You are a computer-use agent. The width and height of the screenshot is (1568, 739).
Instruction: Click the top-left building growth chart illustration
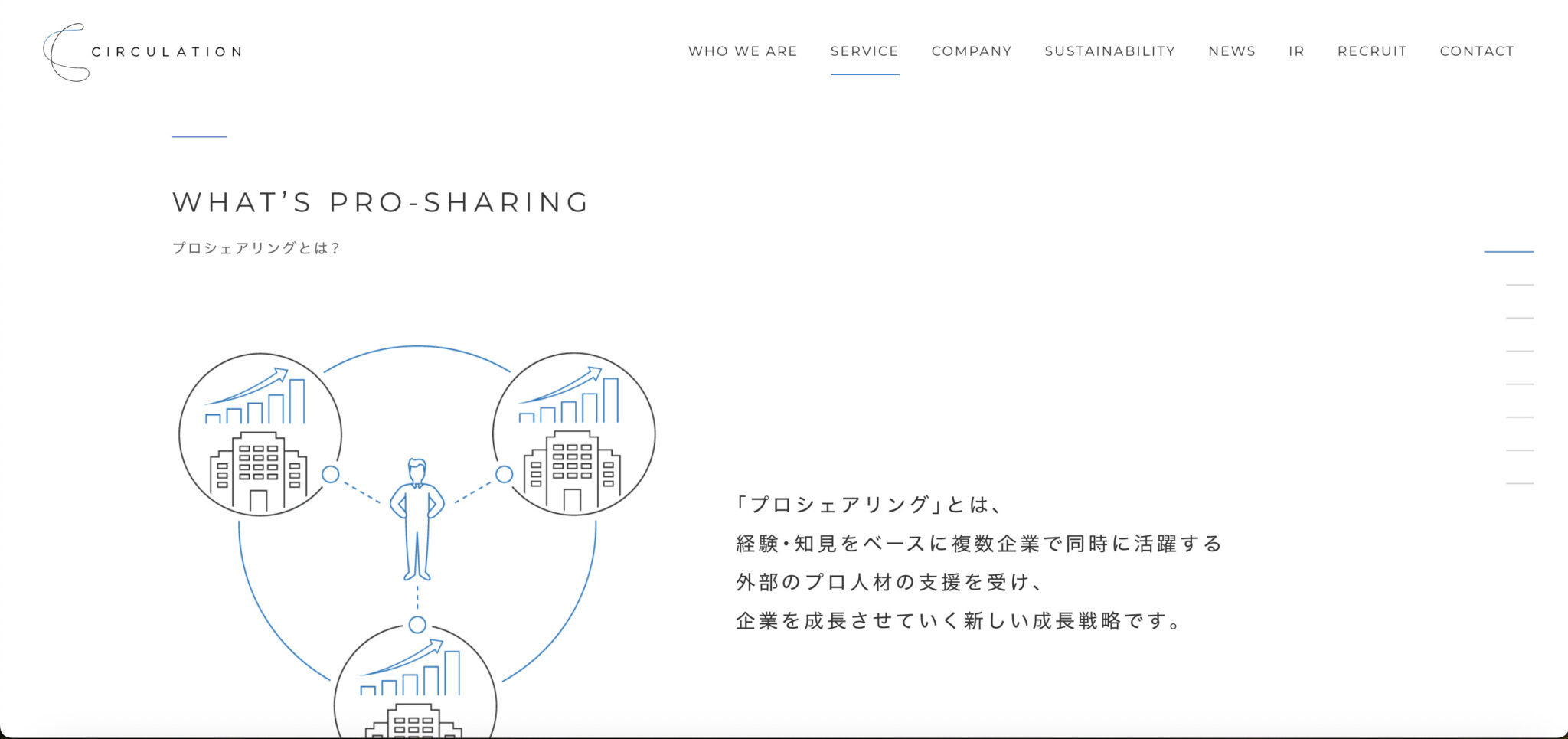(x=260, y=434)
